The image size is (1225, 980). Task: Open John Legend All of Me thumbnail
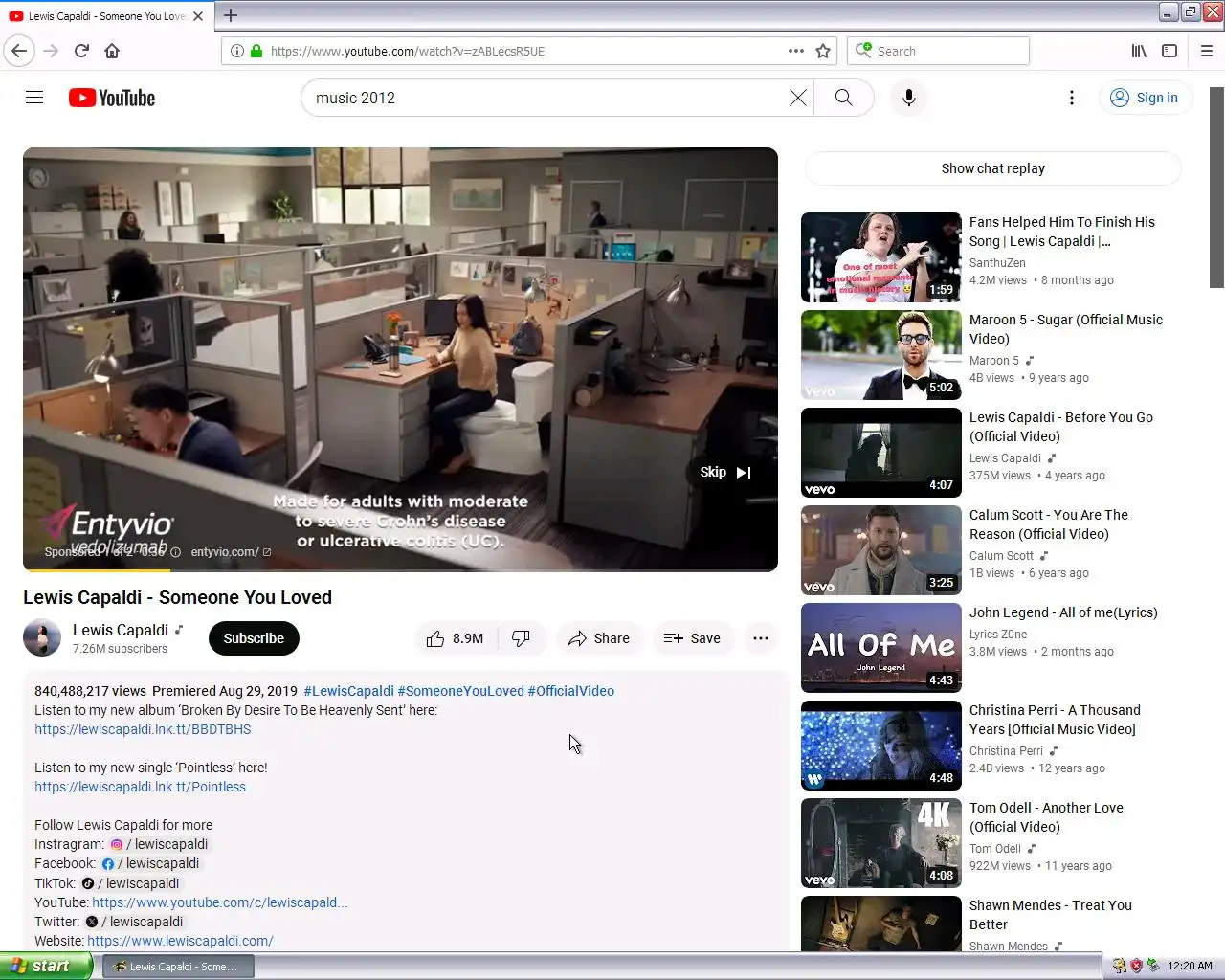point(881,648)
